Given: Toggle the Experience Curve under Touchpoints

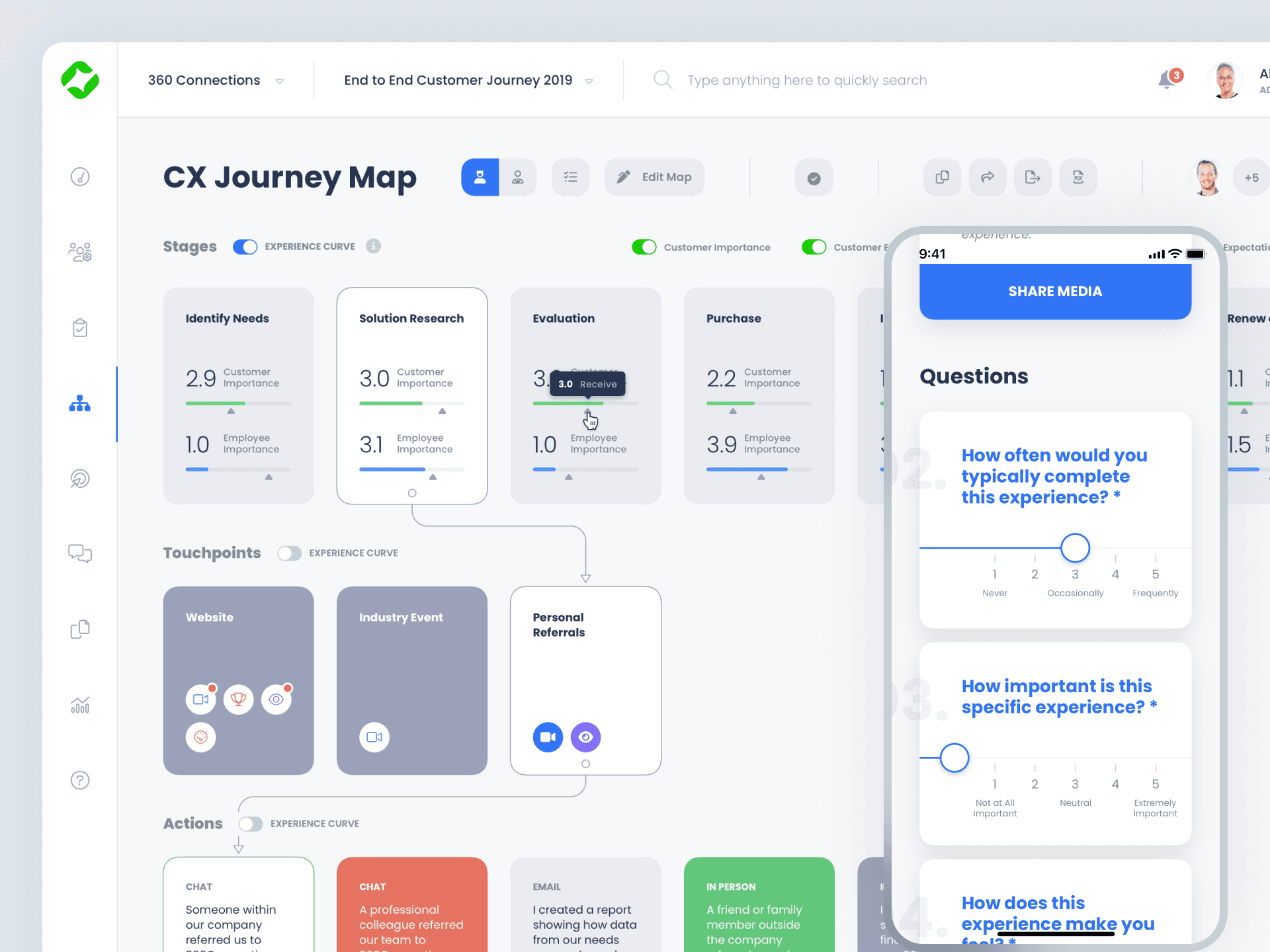Looking at the screenshot, I should (287, 552).
